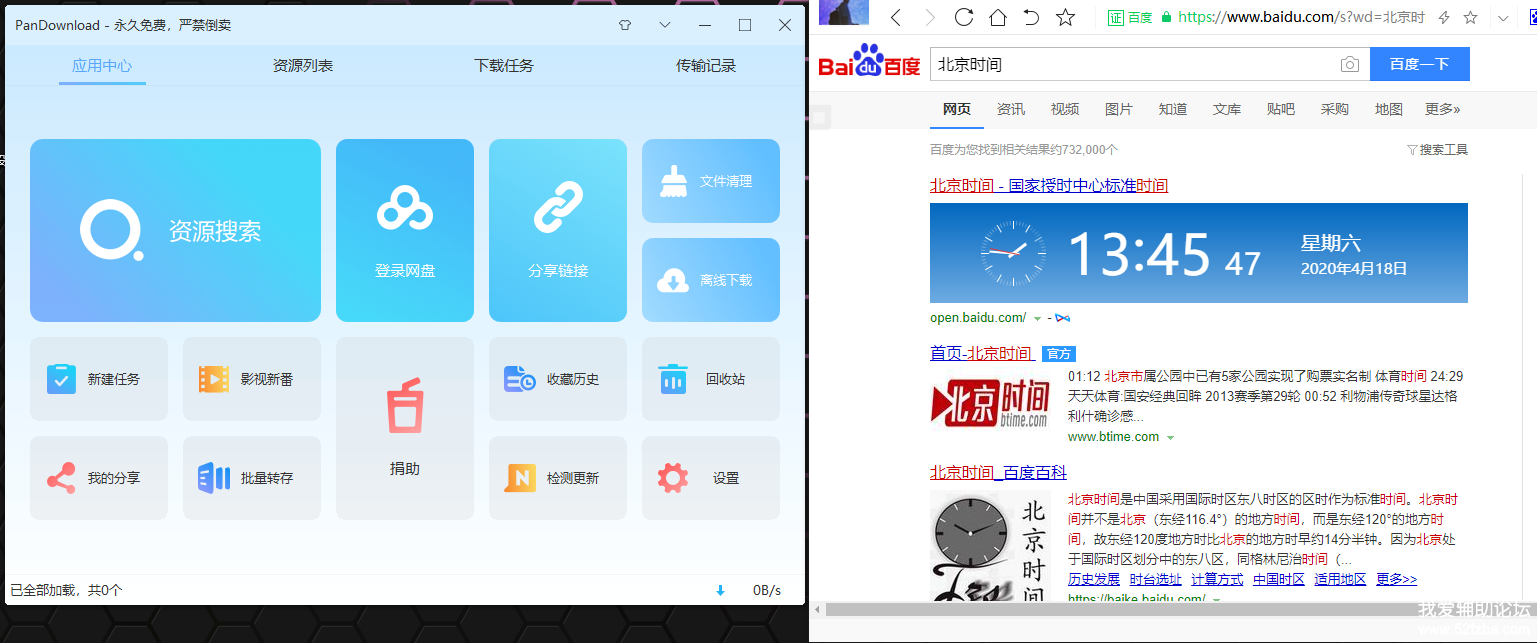Click the 捐助 donate cup tile

(405, 428)
